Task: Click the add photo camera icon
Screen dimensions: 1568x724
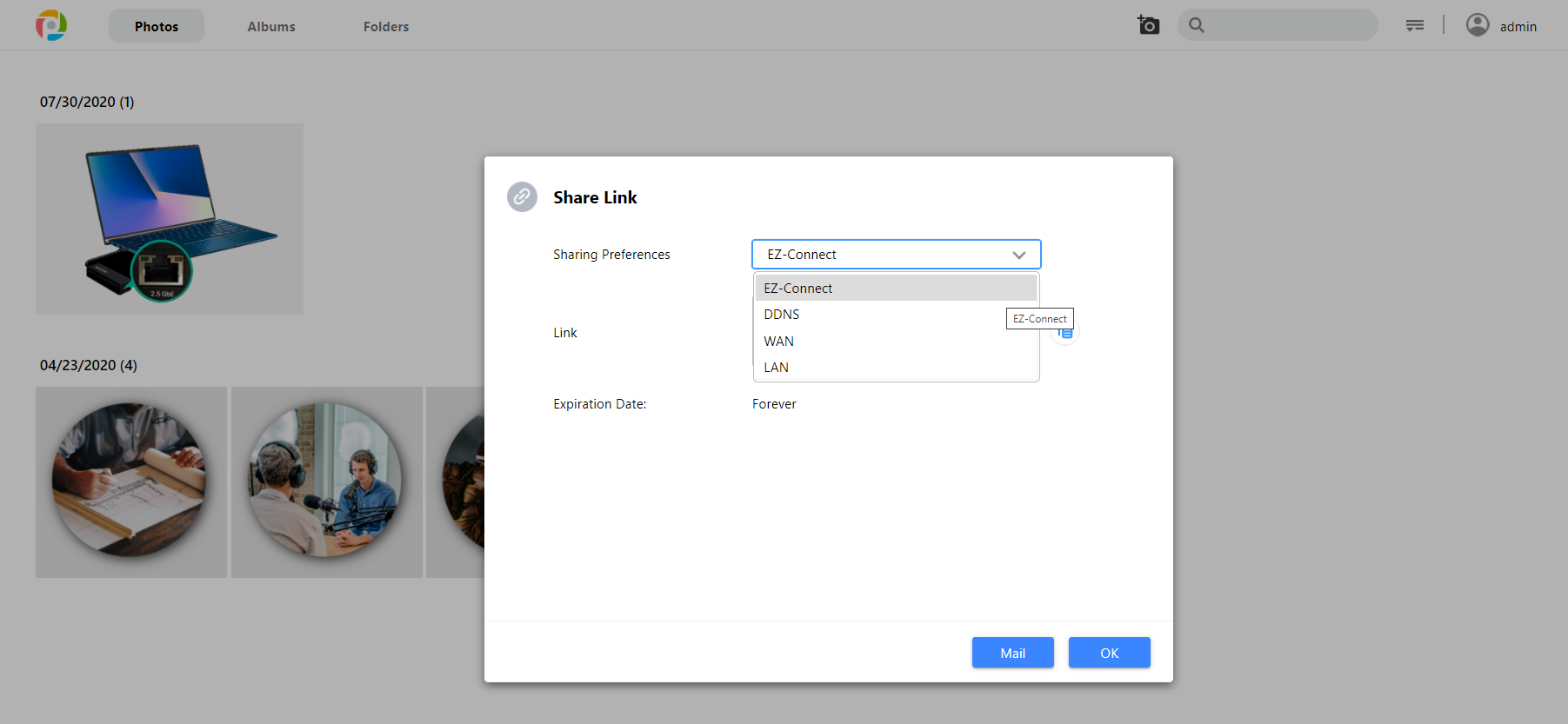Action: (x=1148, y=25)
